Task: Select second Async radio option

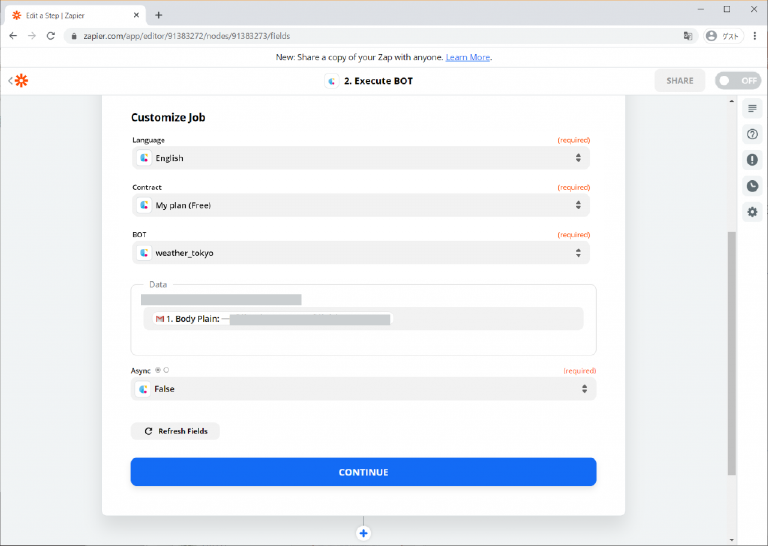Action: click(166, 370)
